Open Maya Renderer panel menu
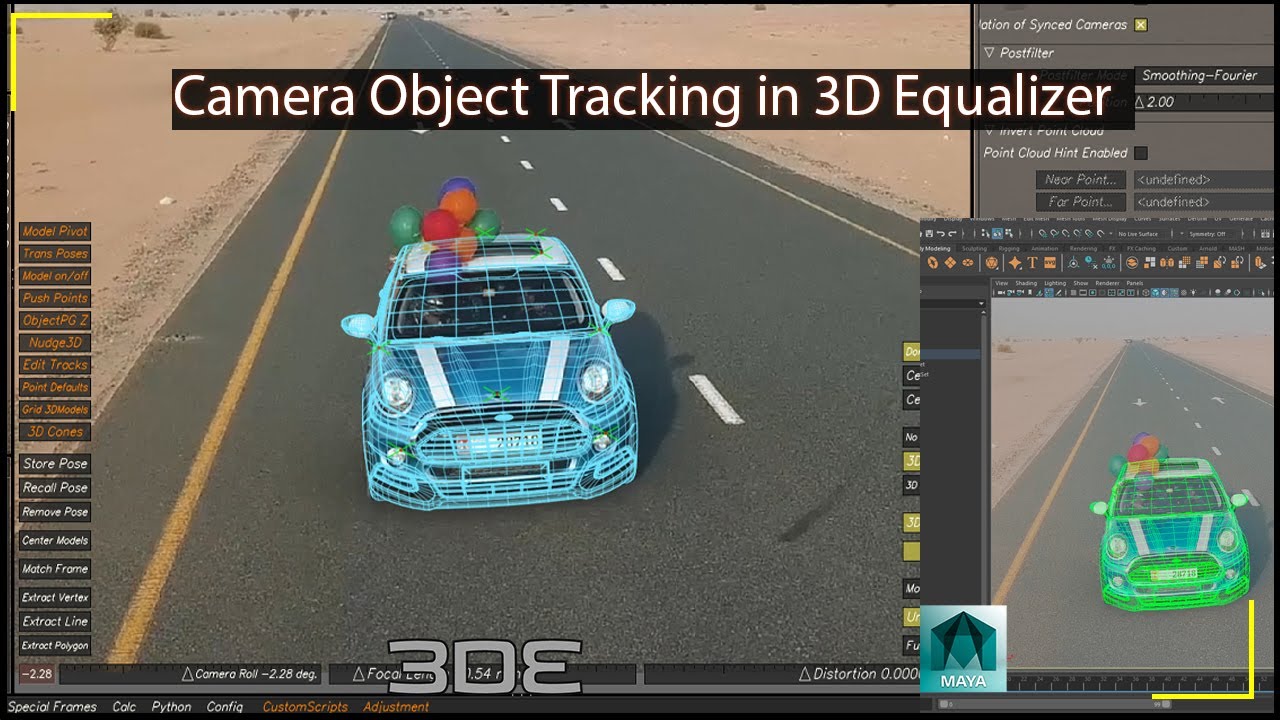Image resolution: width=1280 pixels, height=720 pixels. pyautogui.click(x=1107, y=283)
